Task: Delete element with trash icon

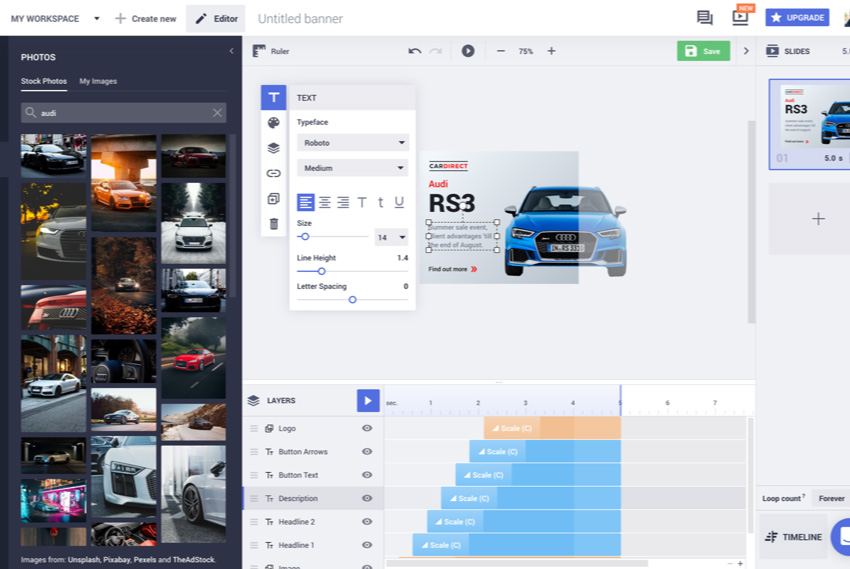Action: click(x=273, y=224)
